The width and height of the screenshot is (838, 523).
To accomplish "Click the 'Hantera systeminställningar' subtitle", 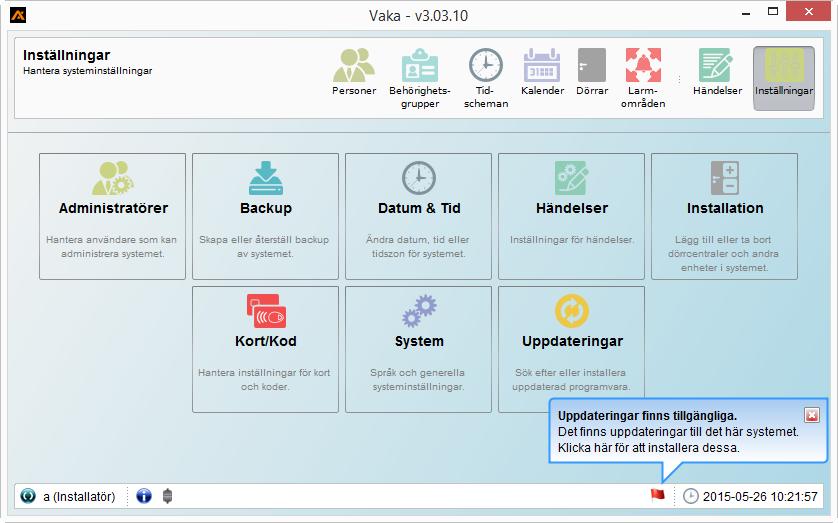I will coord(88,71).
